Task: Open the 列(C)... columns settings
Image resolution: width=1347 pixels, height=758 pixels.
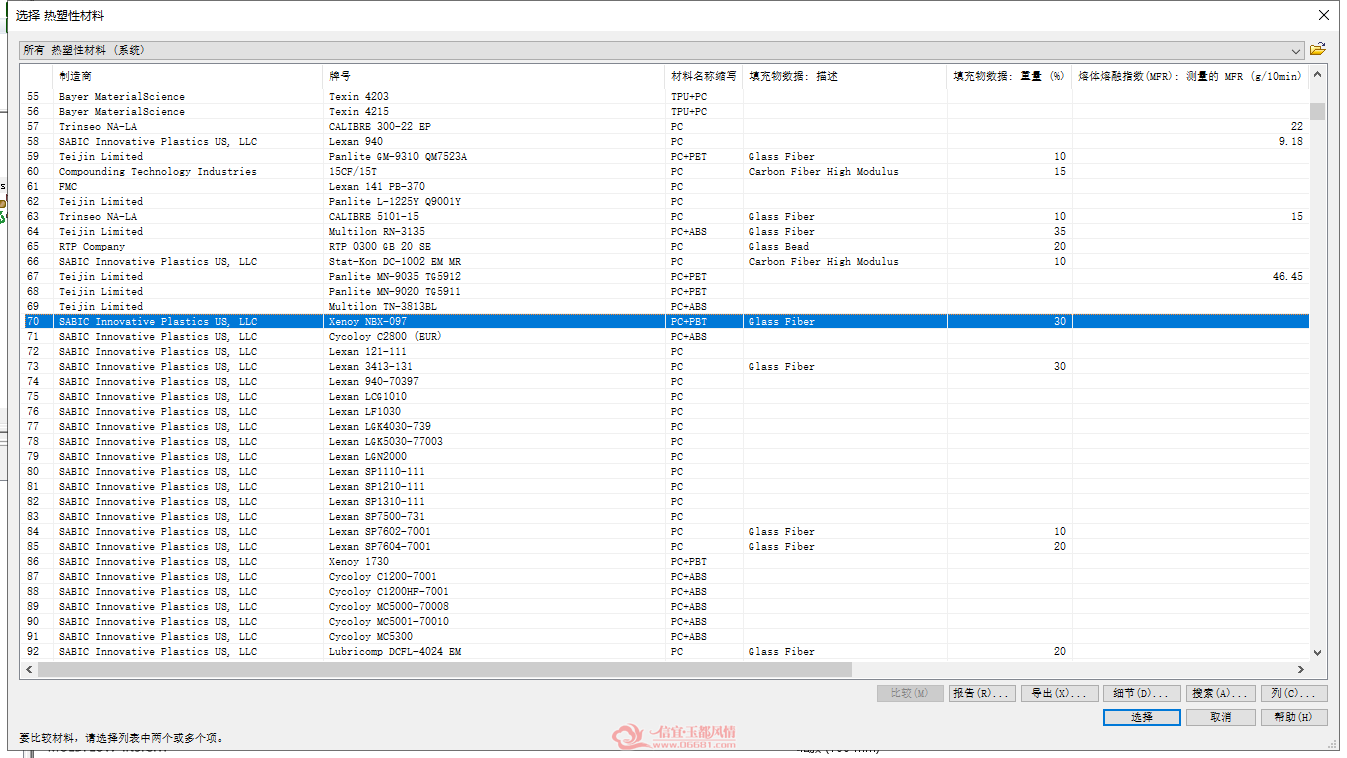Action: (1294, 693)
